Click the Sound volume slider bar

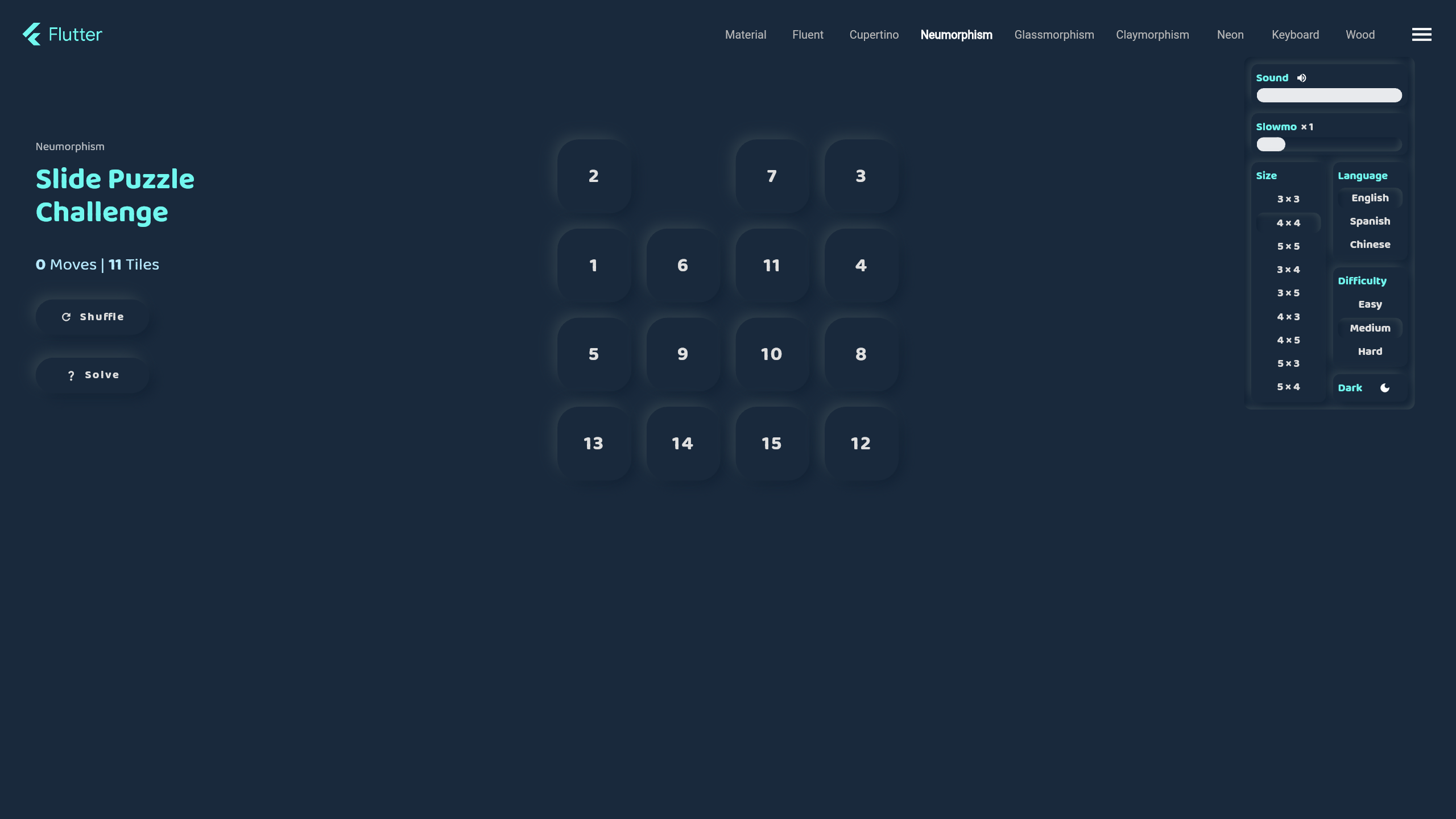(x=1329, y=96)
